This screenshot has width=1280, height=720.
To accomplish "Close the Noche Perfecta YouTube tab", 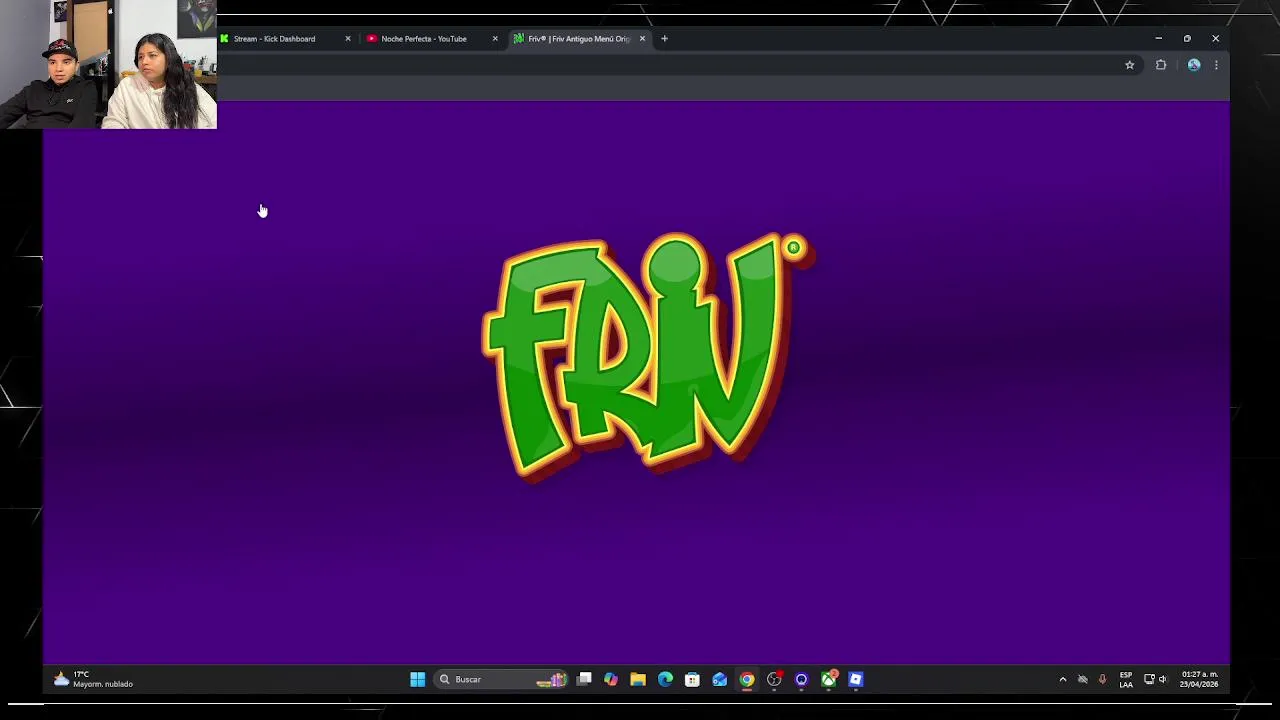I will tap(495, 39).
